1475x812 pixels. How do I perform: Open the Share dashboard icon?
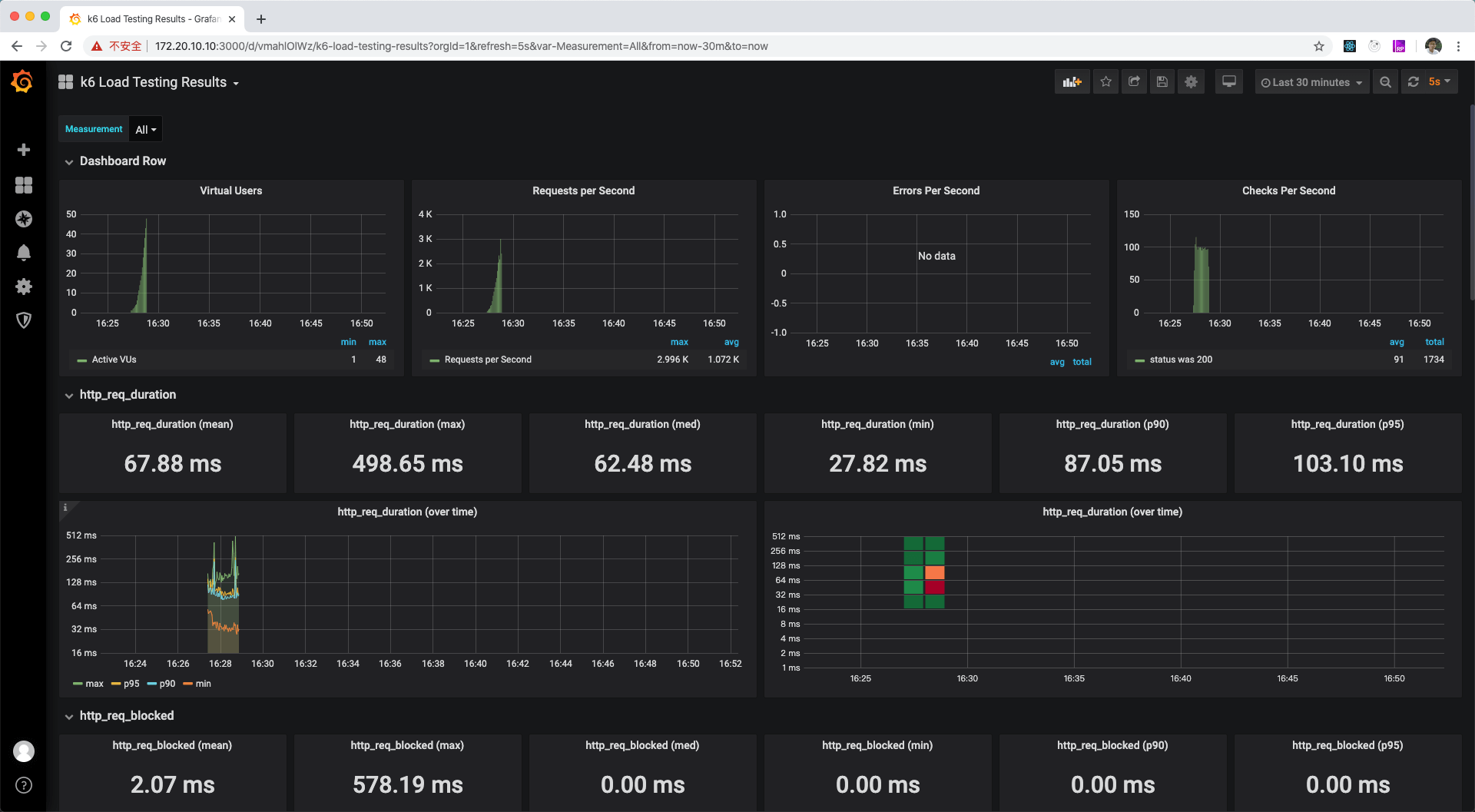(1134, 82)
